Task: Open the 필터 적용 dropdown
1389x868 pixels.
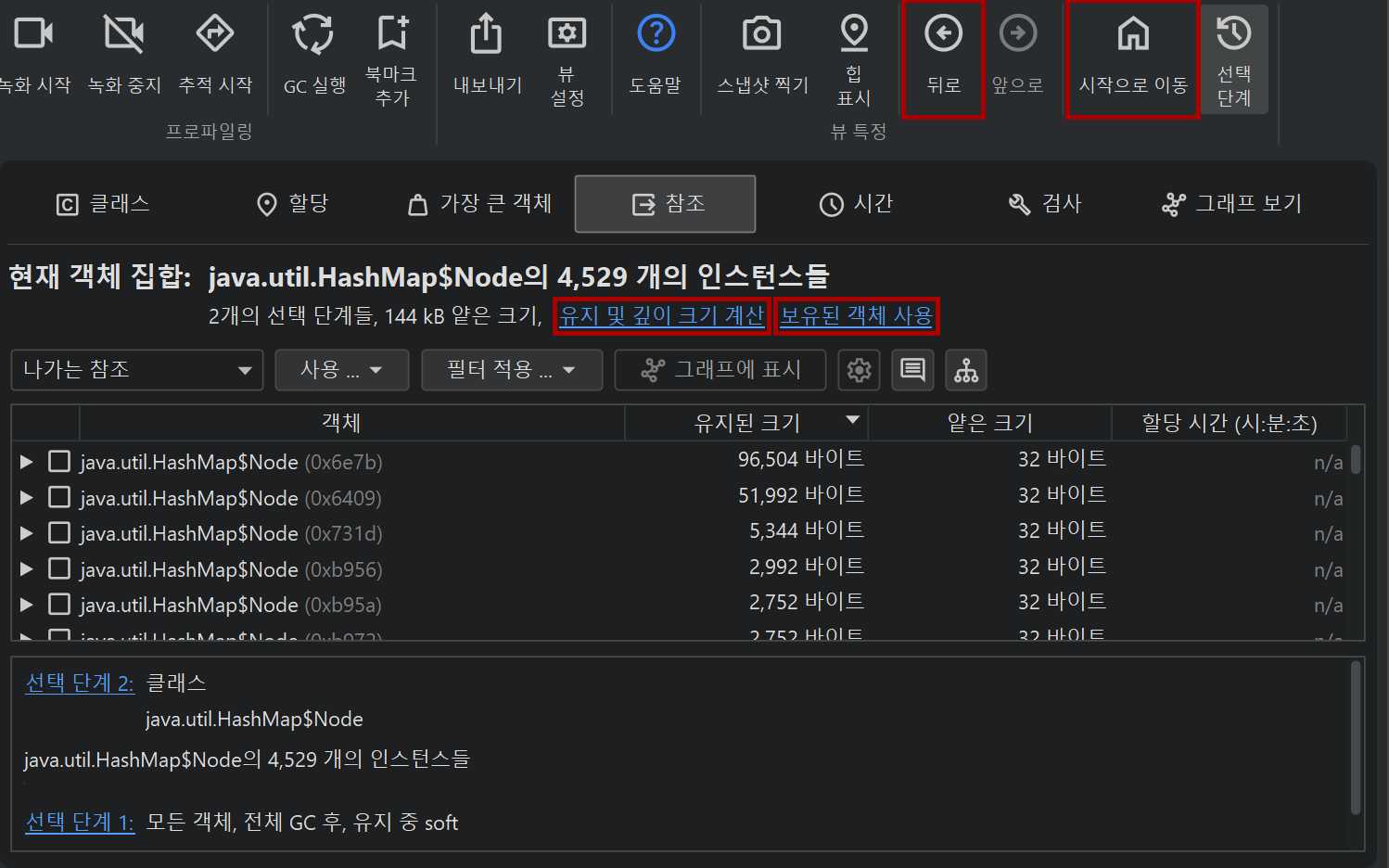Action: [x=511, y=370]
